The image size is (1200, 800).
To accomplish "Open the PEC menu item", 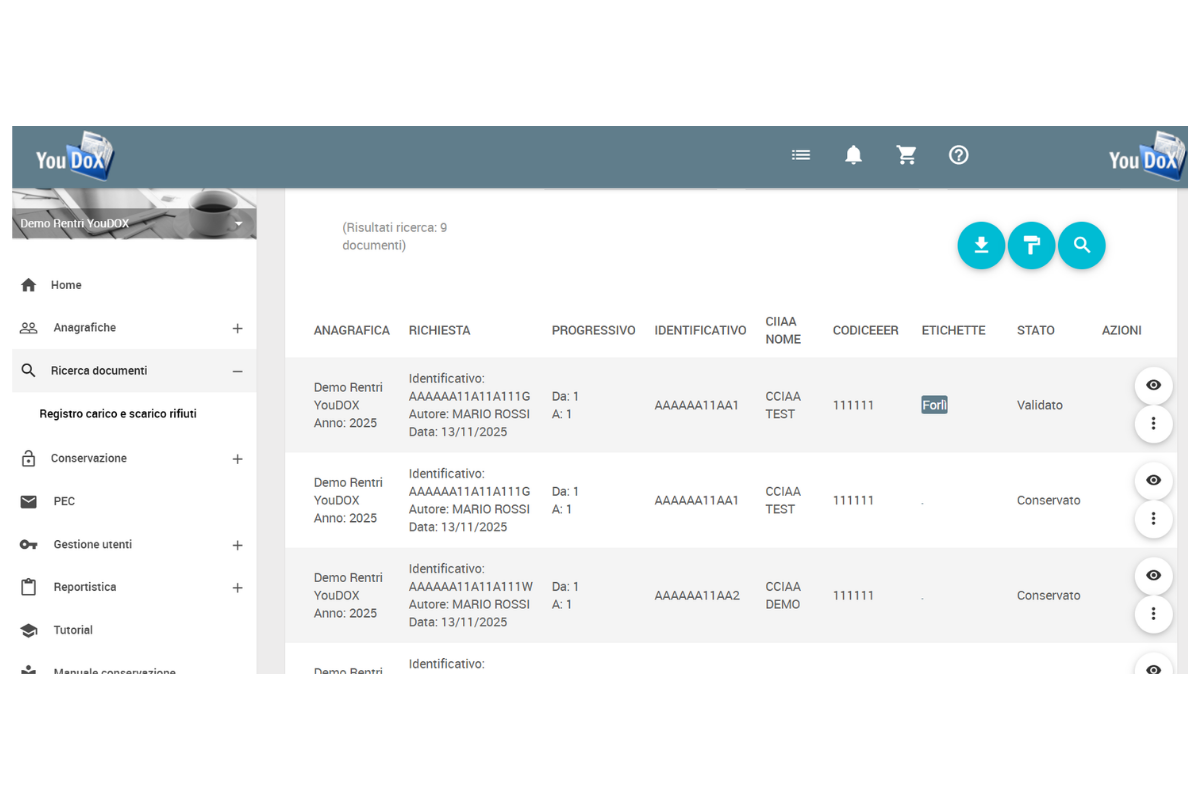I will click(64, 501).
